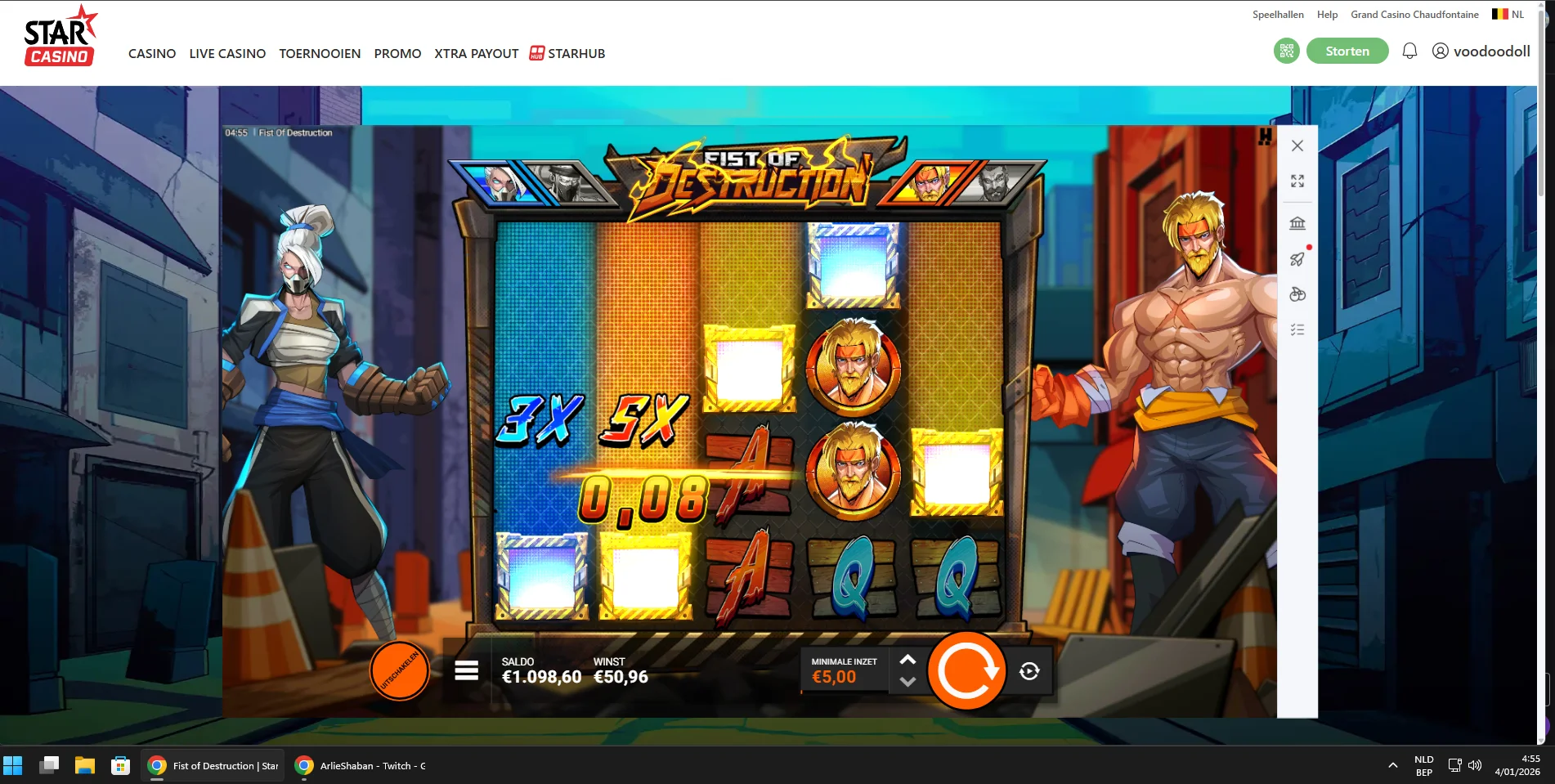Close the game with the X icon
The width and height of the screenshot is (1555, 784).
1297,146
